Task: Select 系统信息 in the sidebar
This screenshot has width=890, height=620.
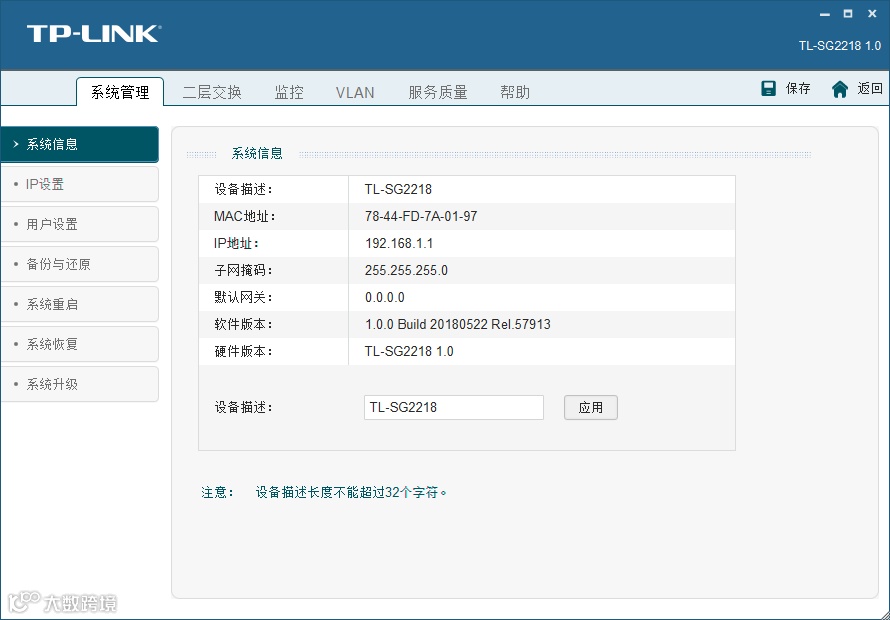Action: [79, 144]
